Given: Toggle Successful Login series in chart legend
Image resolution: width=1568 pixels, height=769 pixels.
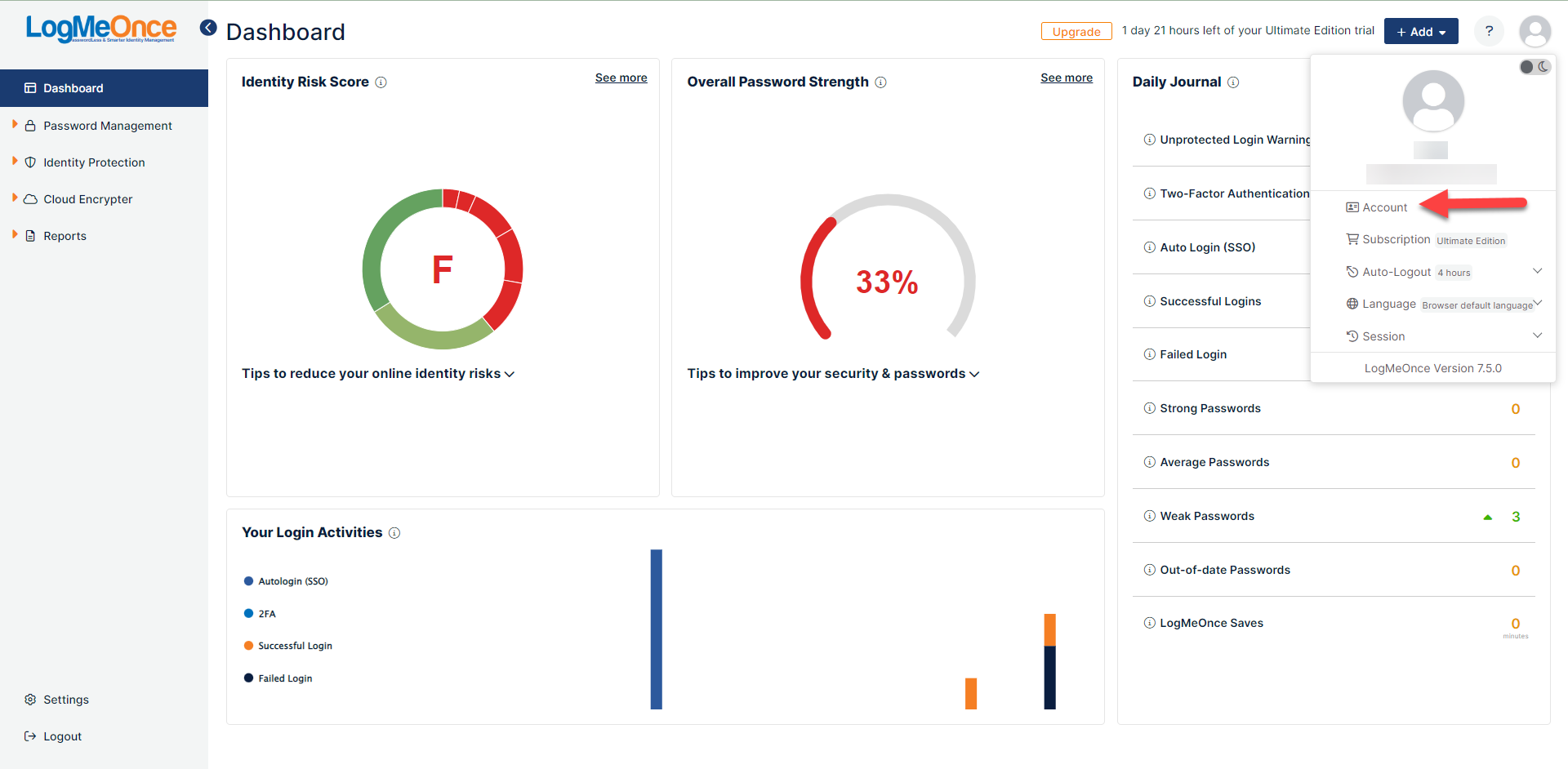Looking at the screenshot, I should [x=288, y=646].
